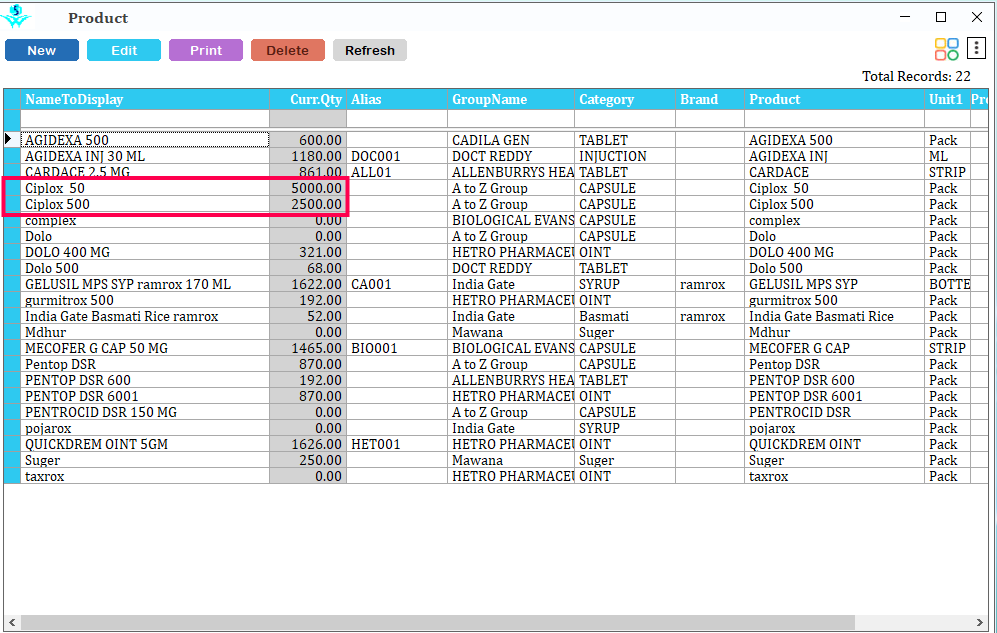Click the Refresh button
The height and width of the screenshot is (633, 997).
[370, 50]
